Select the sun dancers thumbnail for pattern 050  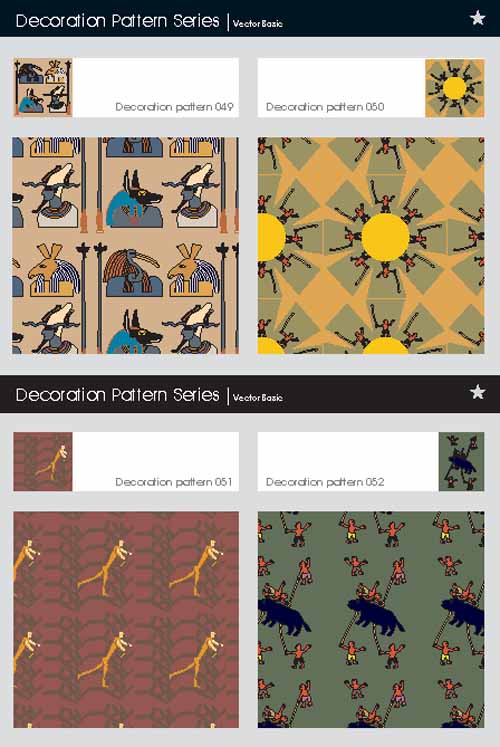(455, 88)
